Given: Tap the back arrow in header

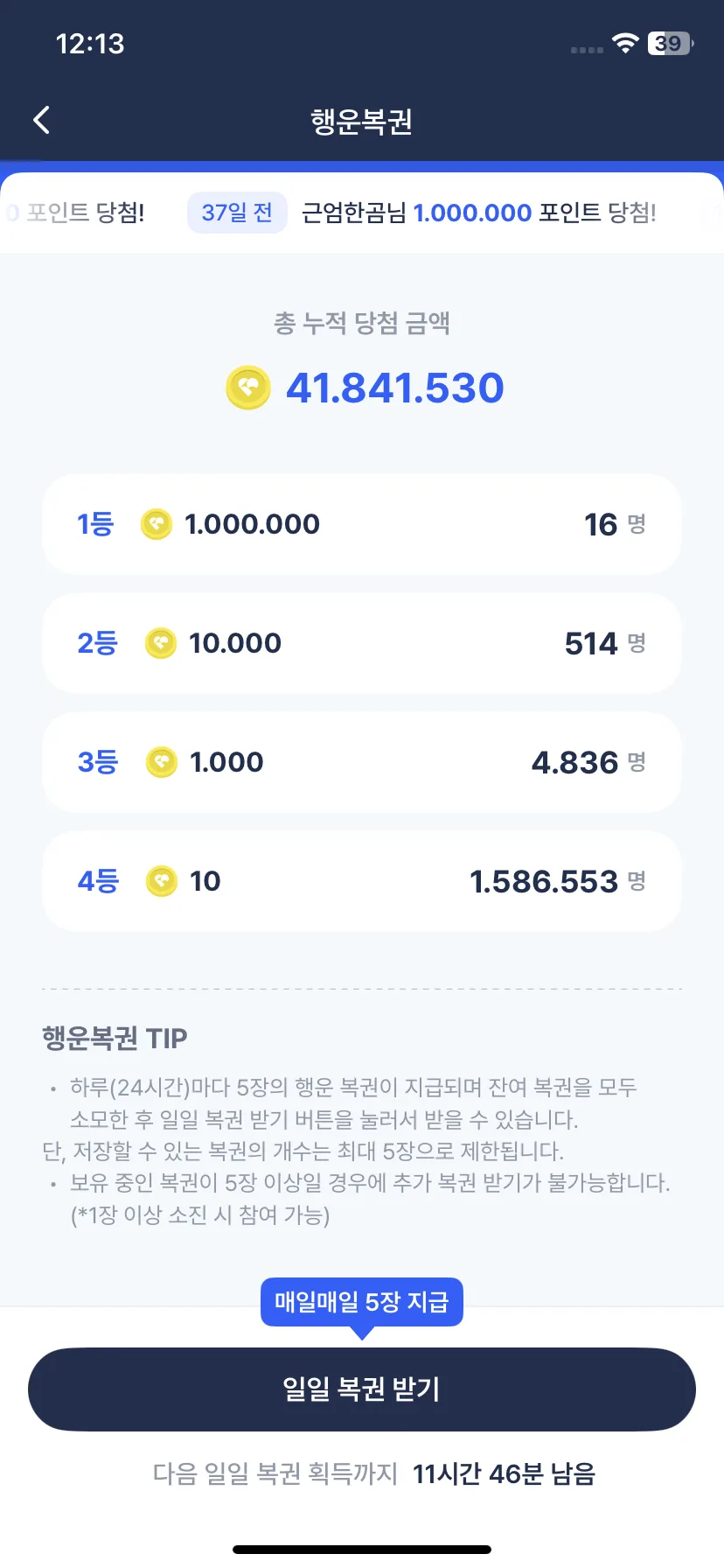Looking at the screenshot, I should coord(41,120).
